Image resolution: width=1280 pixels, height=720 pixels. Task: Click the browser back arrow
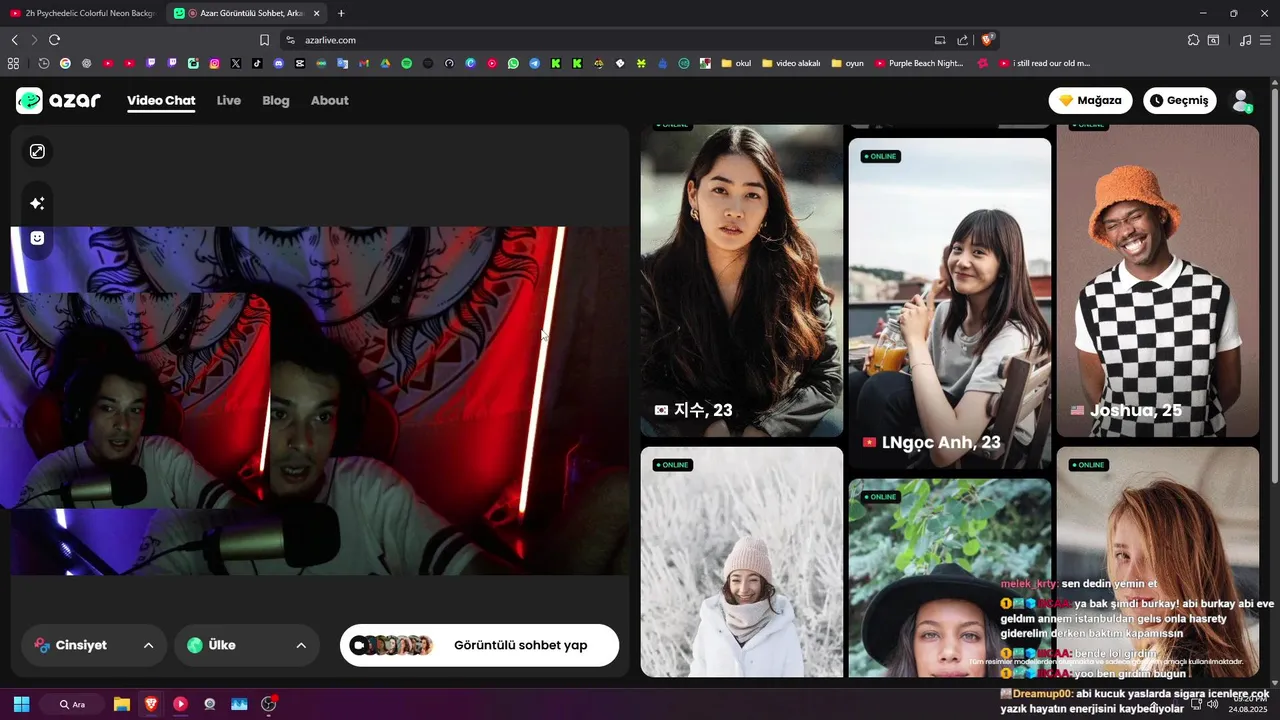[14, 40]
